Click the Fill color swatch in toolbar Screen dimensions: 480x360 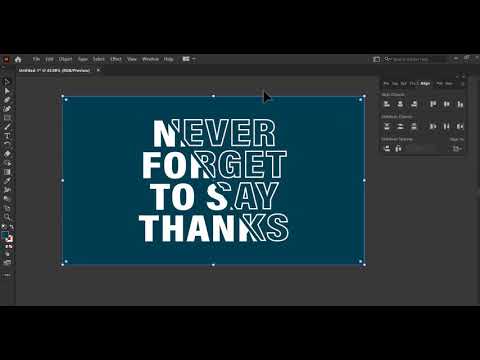pos(5,236)
